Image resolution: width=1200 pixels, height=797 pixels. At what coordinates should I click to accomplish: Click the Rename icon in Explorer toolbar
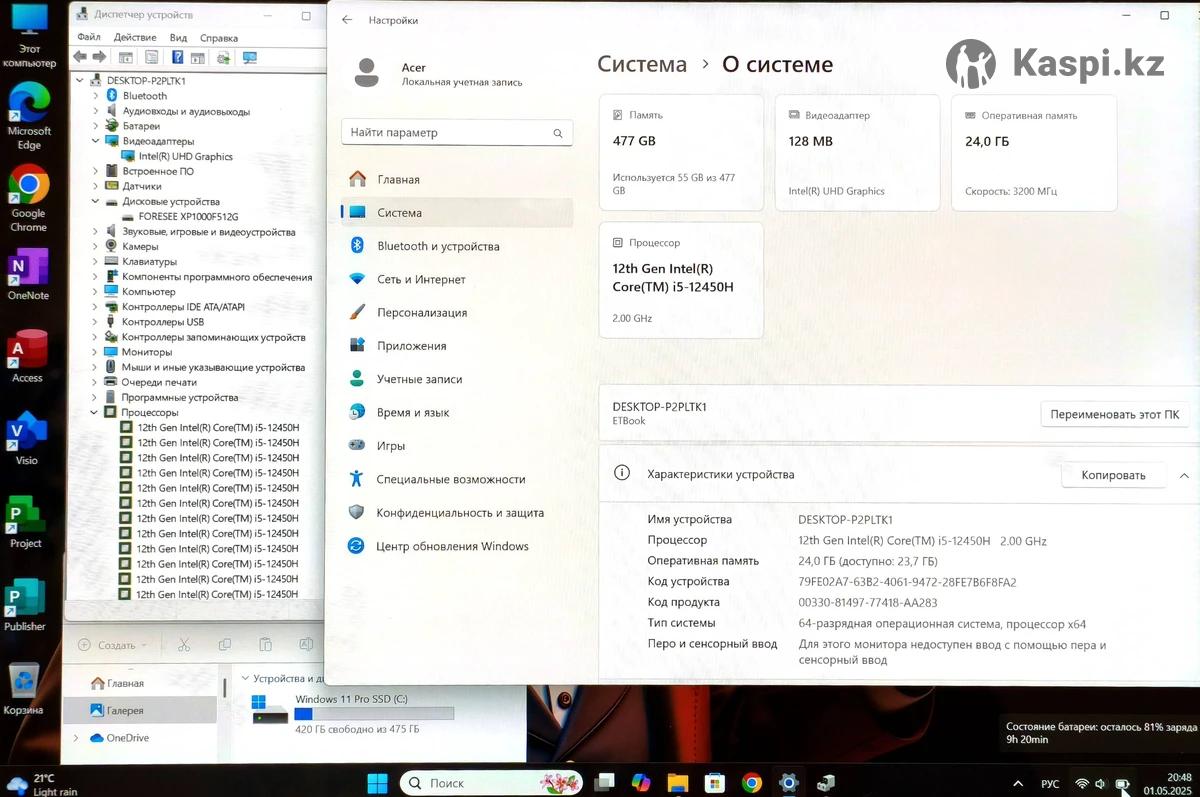[307, 645]
